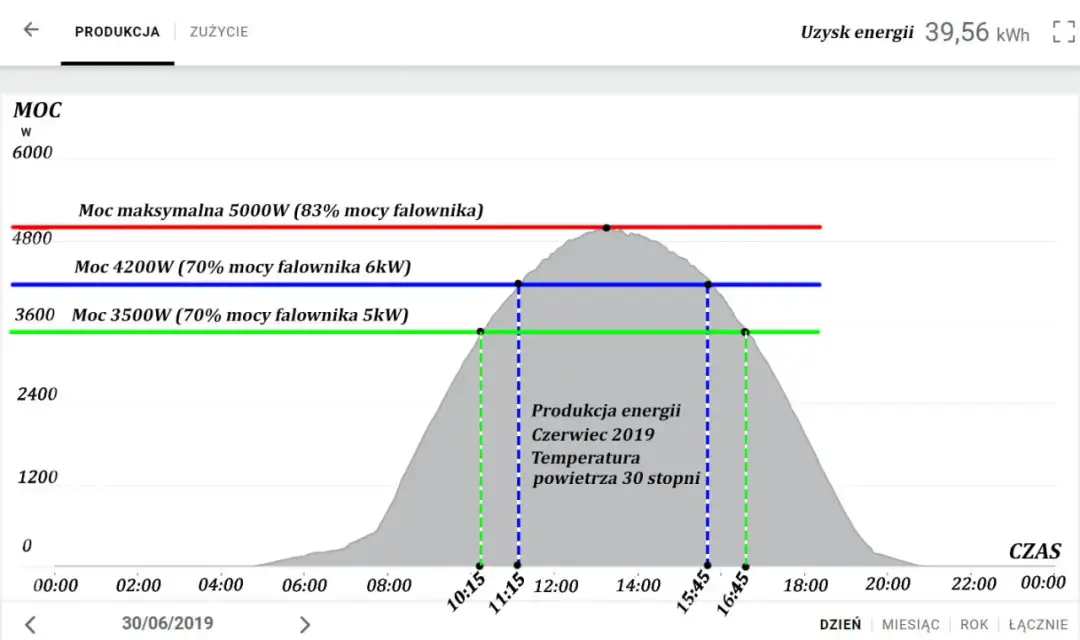Go to the previous day

point(31,625)
